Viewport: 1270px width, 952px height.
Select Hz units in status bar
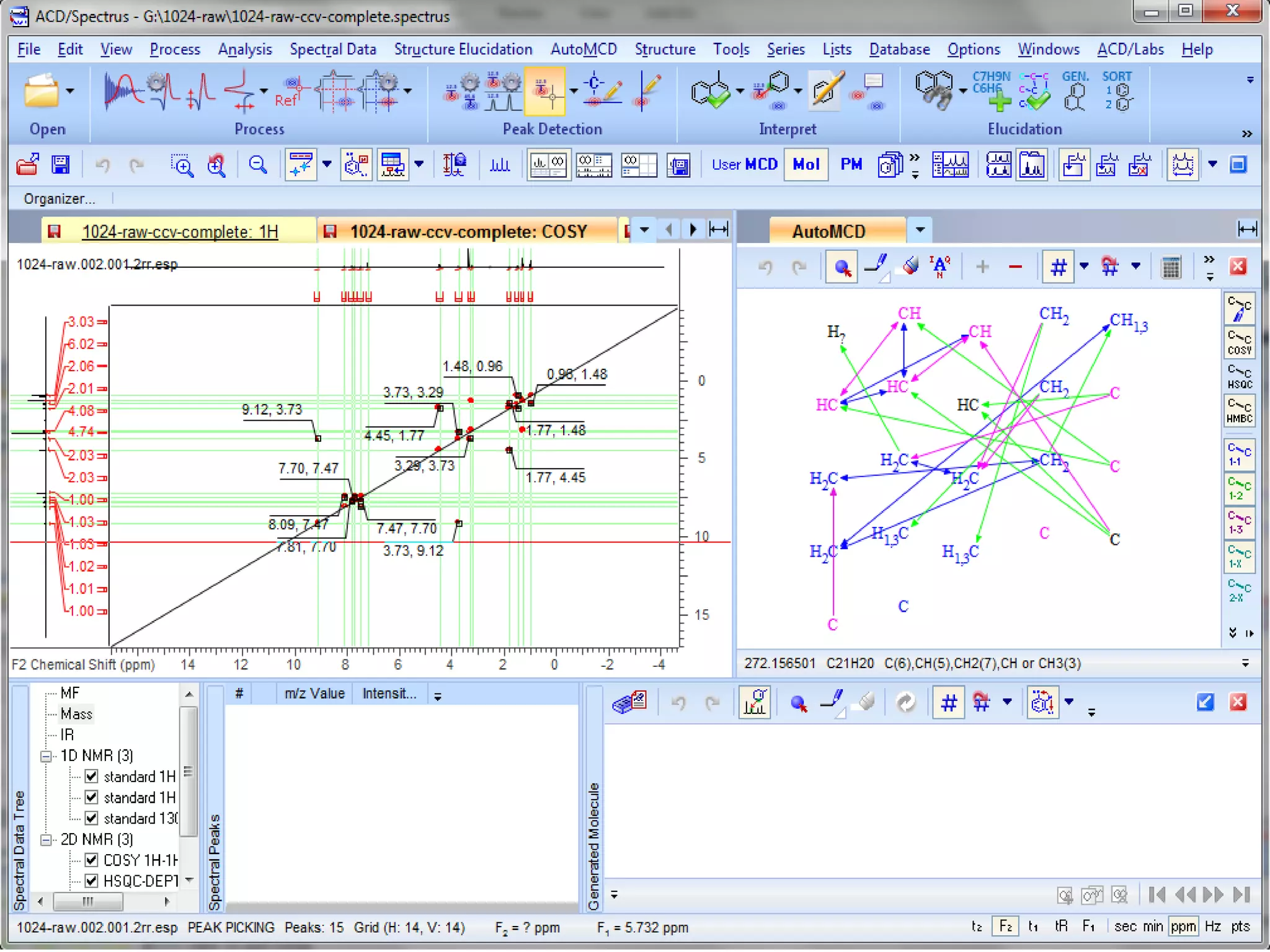tap(1213, 927)
